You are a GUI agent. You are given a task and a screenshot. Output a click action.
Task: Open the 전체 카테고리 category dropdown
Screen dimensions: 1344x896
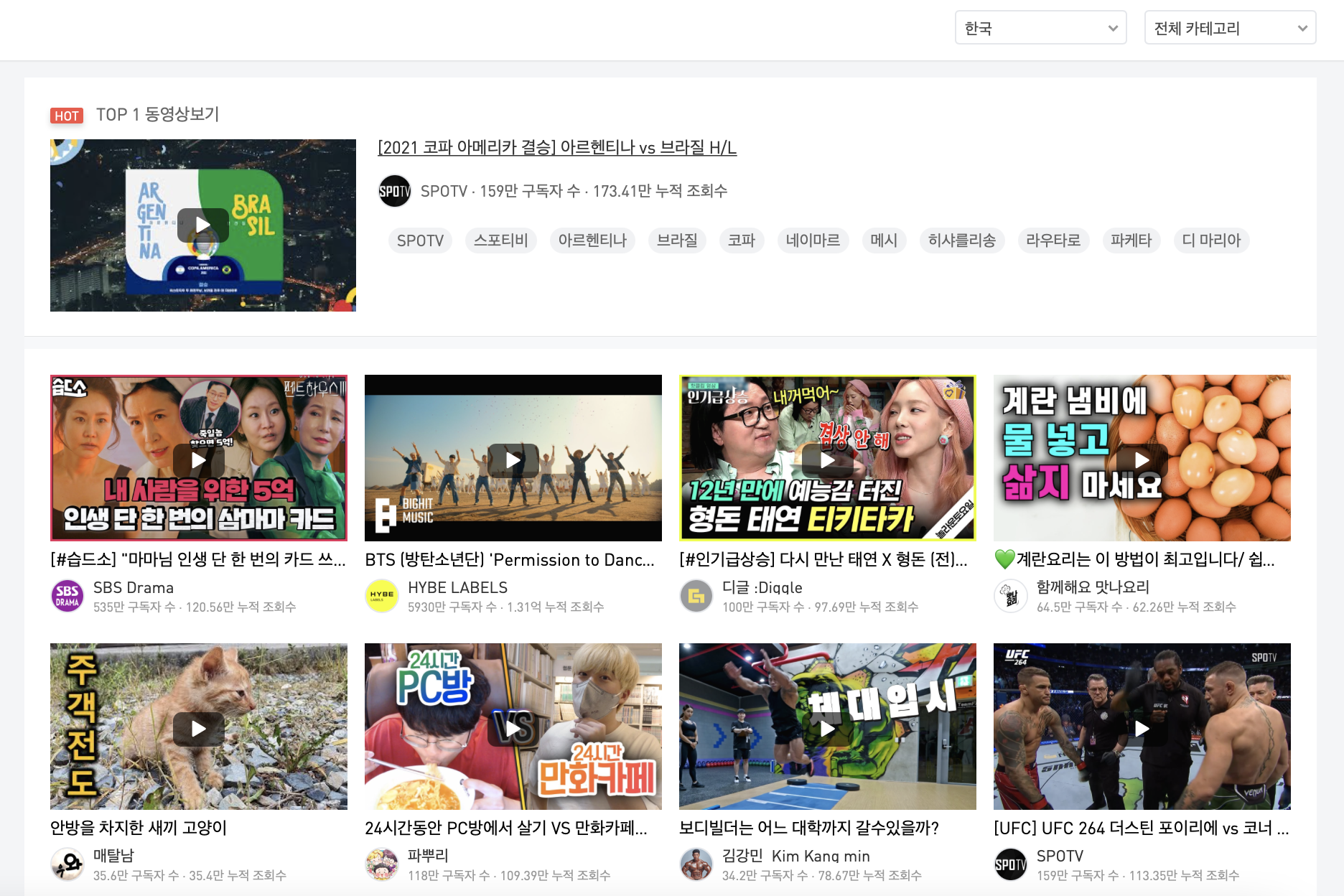1230,28
